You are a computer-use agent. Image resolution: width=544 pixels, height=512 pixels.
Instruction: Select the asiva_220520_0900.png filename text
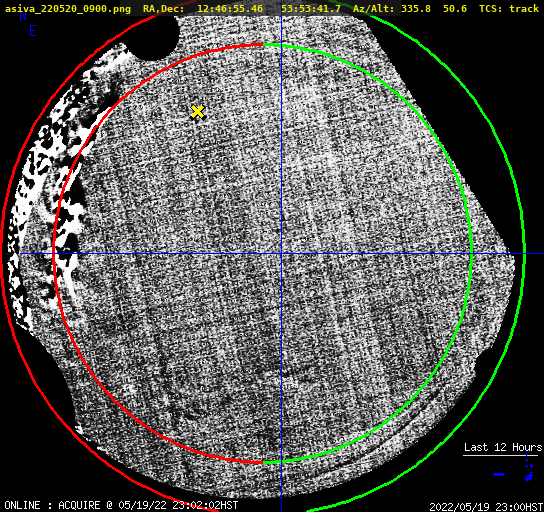coord(68,9)
